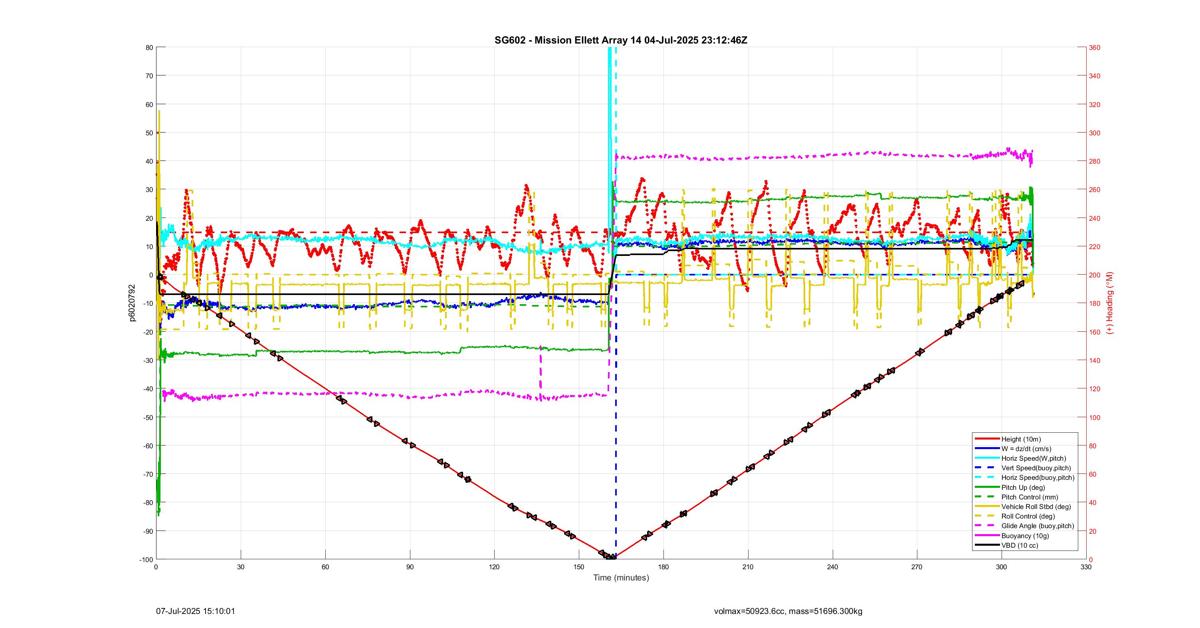Screen dimensions: 1200x628
Task: Click the '280' tick on the heading axis
Action: 1095,161
